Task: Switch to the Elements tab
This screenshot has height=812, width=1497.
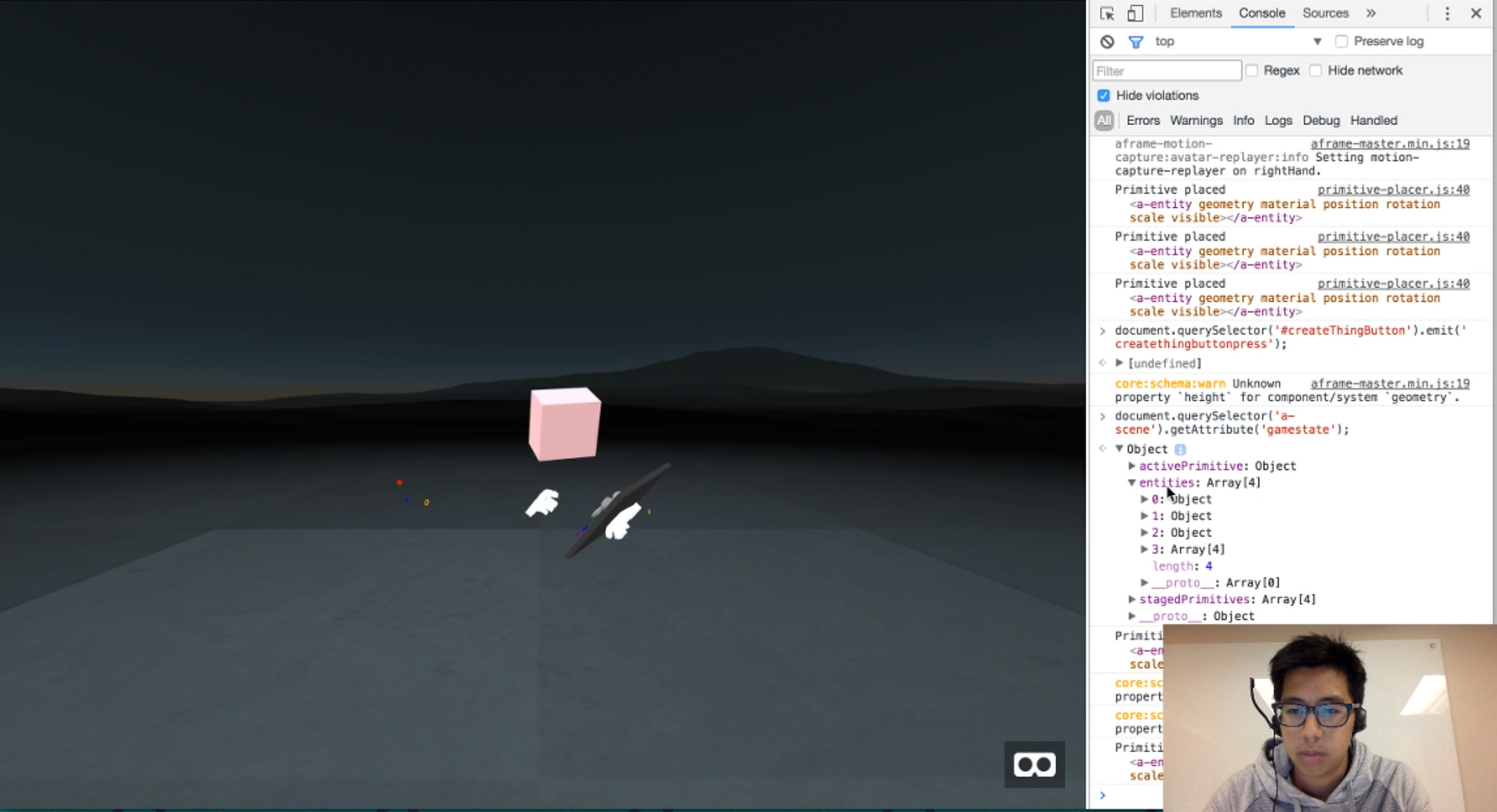Action: click(x=1195, y=13)
